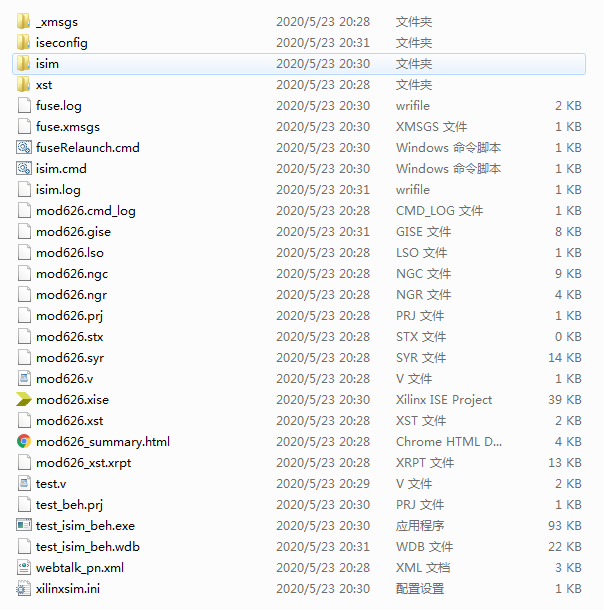Click the 'Chrome HTML D...' type cell
This screenshot has width=604, height=610.
coord(449,442)
